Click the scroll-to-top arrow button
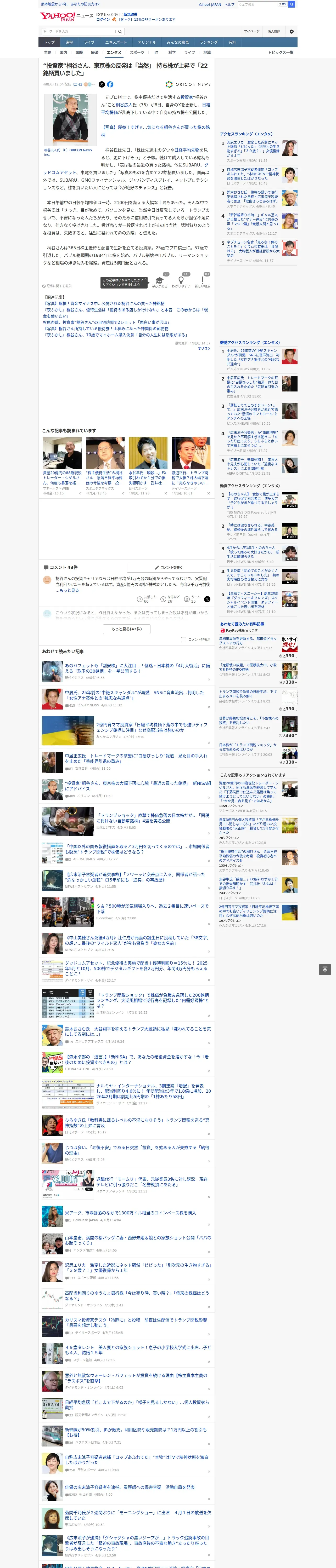The width and height of the screenshot is (336, 1568). (x=325, y=969)
